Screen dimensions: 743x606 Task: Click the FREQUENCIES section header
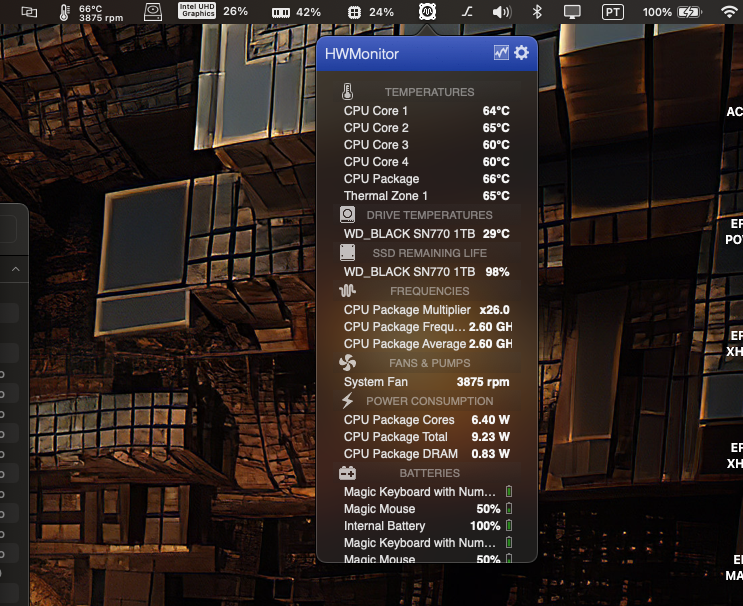point(429,291)
